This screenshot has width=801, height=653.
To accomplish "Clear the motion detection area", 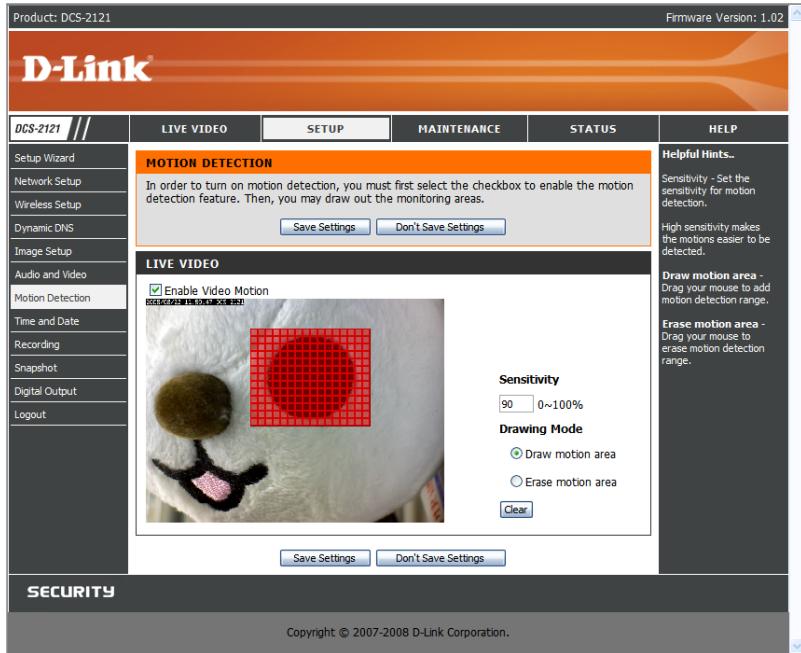I will pyautogui.click(x=516, y=509).
